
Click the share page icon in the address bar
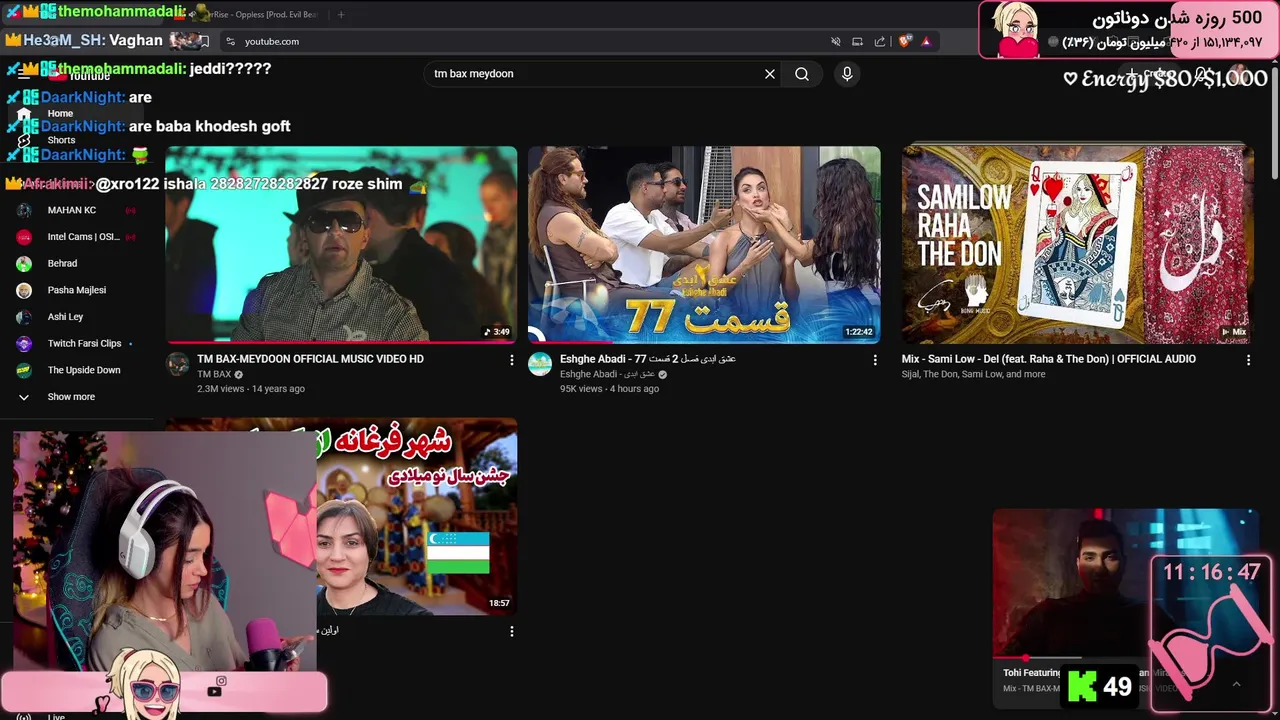coord(880,41)
